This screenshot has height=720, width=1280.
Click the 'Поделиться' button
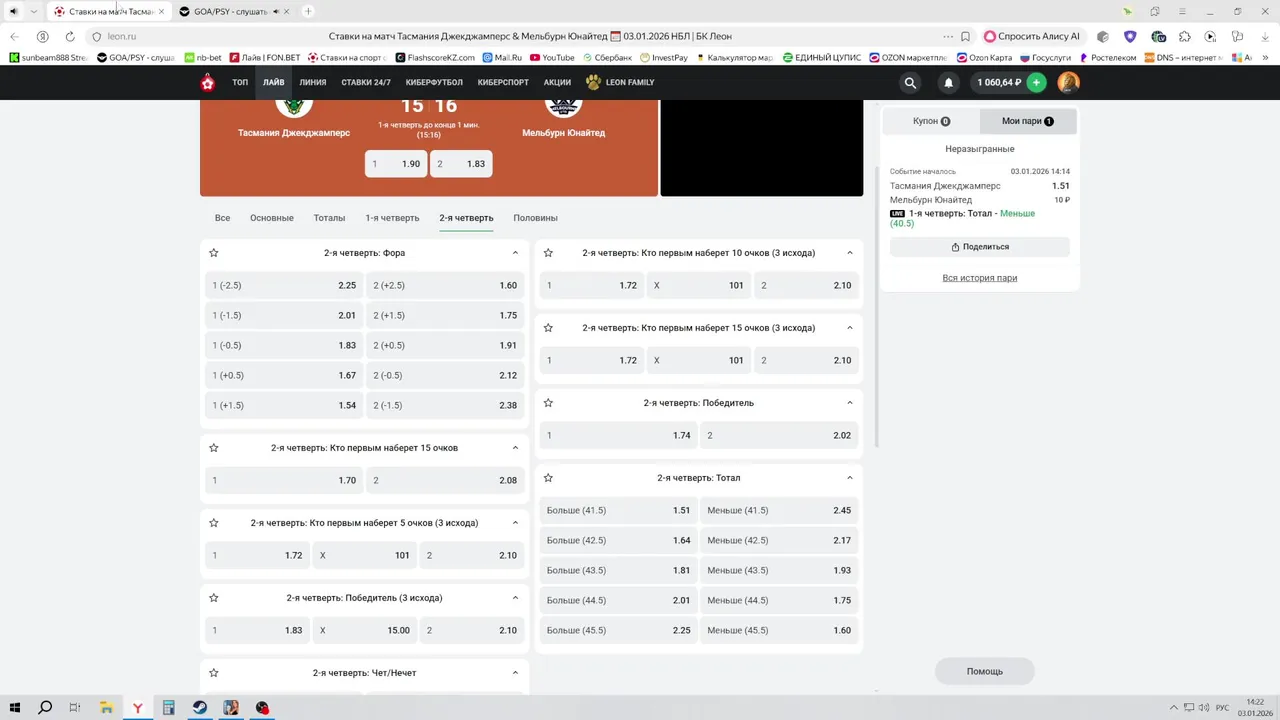[980, 247]
